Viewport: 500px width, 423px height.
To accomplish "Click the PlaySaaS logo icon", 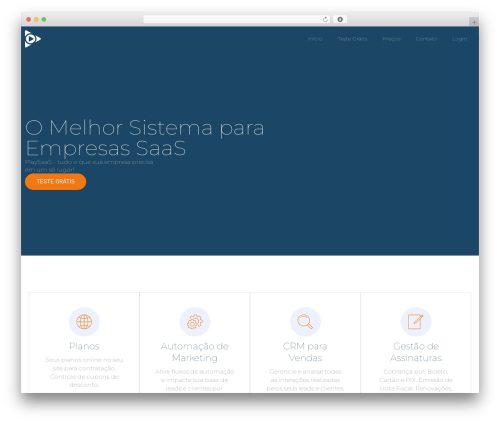I will (x=33, y=39).
